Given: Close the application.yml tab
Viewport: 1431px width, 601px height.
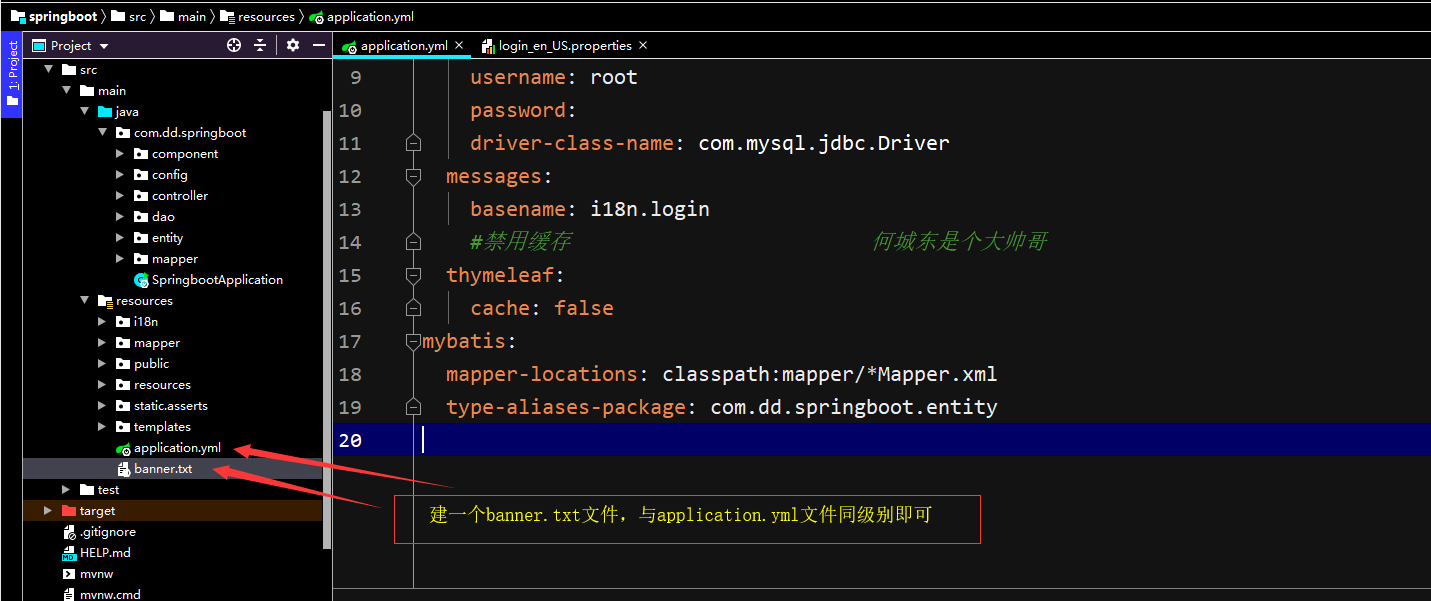Looking at the screenshot, I should pos(459,45).
